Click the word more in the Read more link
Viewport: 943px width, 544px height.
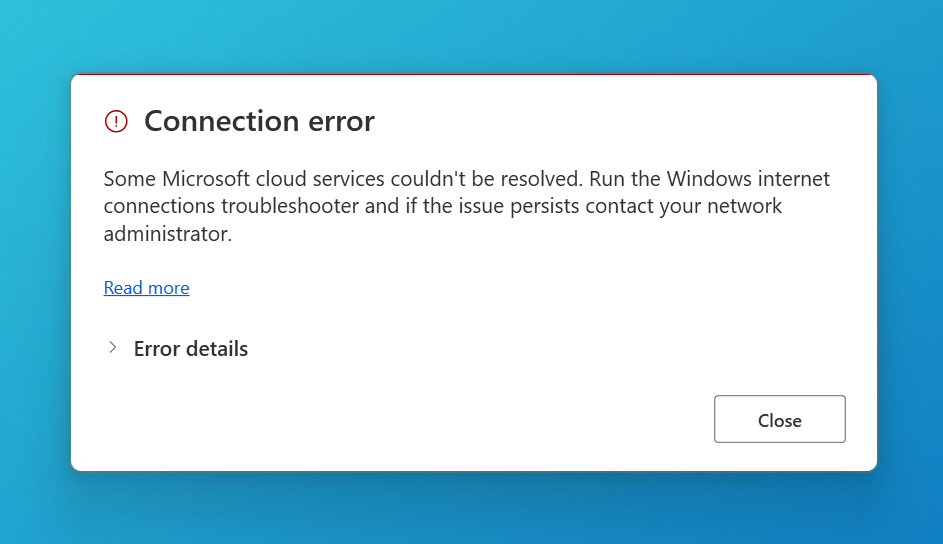168,288
